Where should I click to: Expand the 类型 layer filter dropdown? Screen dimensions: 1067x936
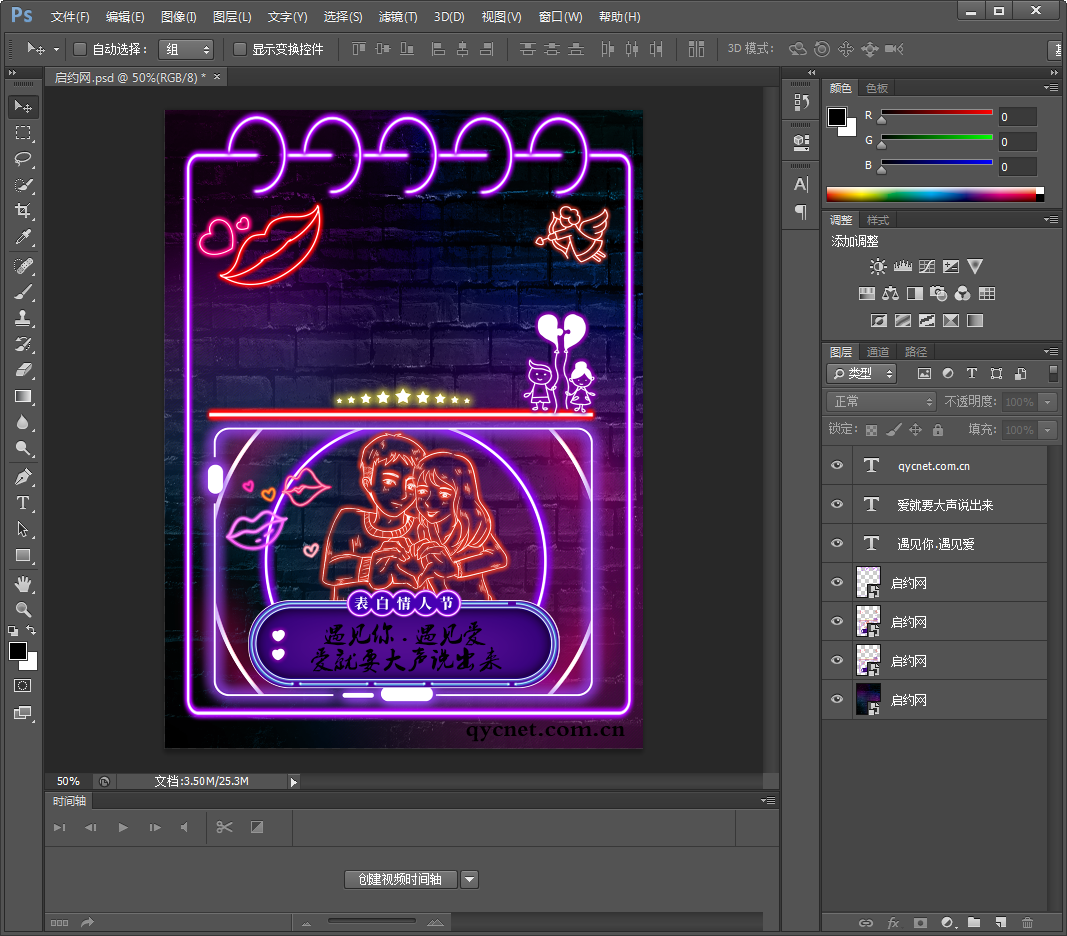click(x=861, y=373)
